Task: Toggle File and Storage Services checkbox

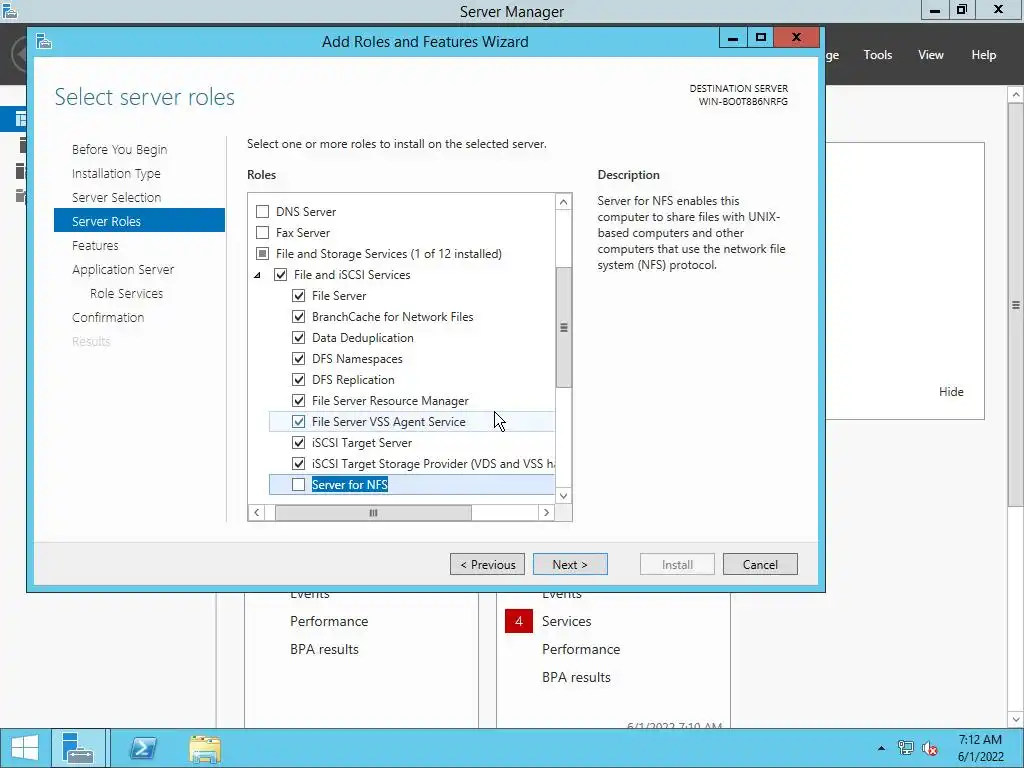Action: [263, 253]
